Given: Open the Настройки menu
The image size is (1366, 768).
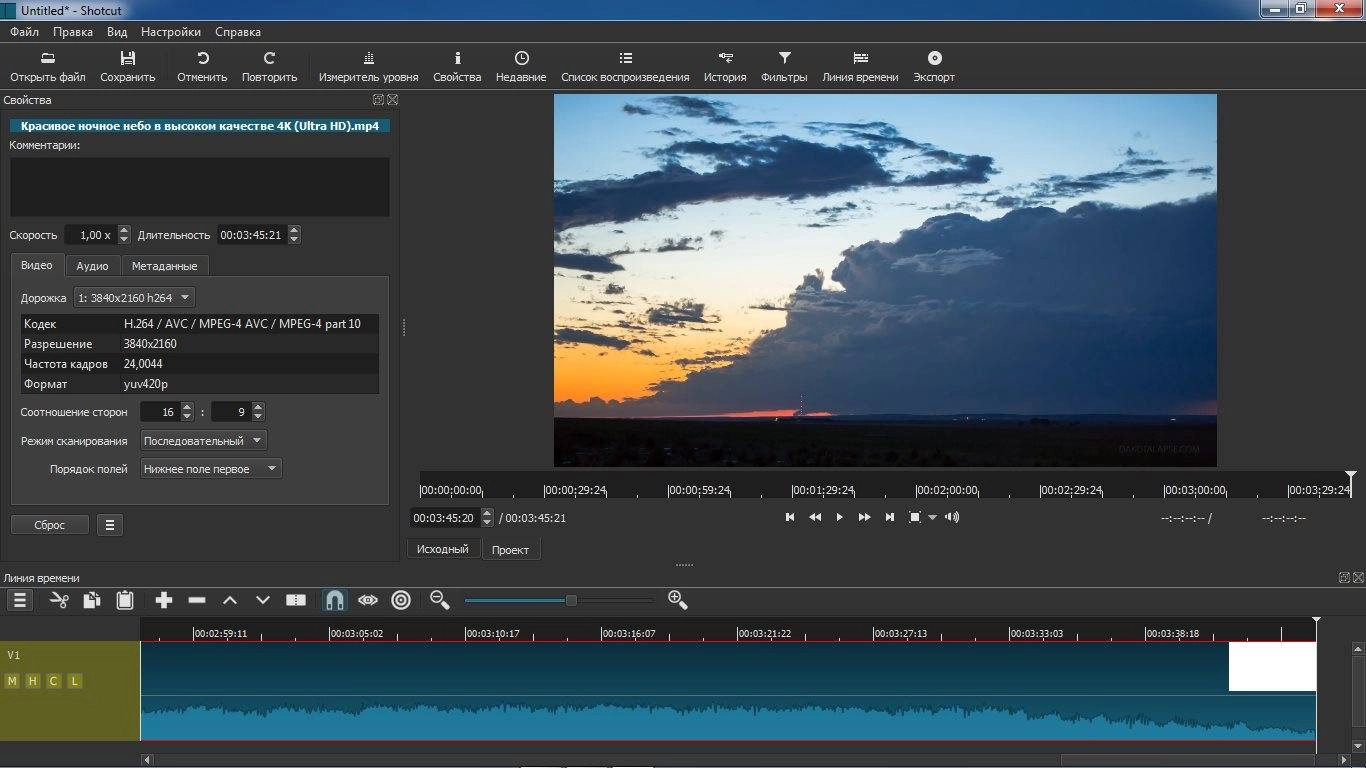Looking at the screenshot, I should pos(171,32).
